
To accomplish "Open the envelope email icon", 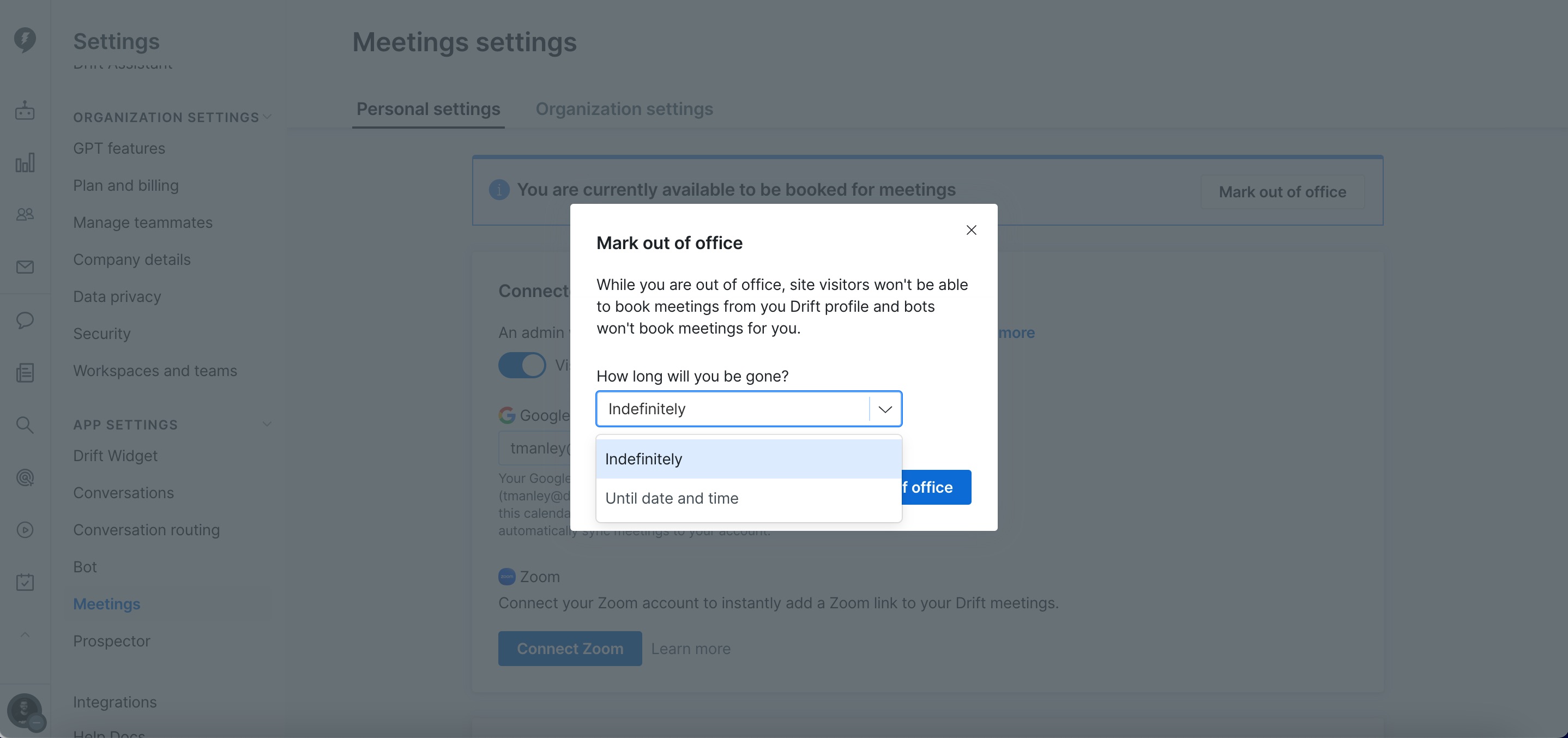I will coord(25,267).
